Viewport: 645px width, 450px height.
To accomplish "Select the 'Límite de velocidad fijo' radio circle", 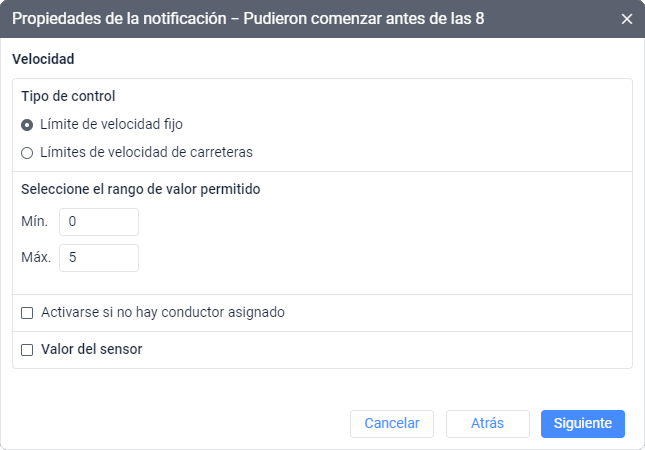I will [27, 125].
